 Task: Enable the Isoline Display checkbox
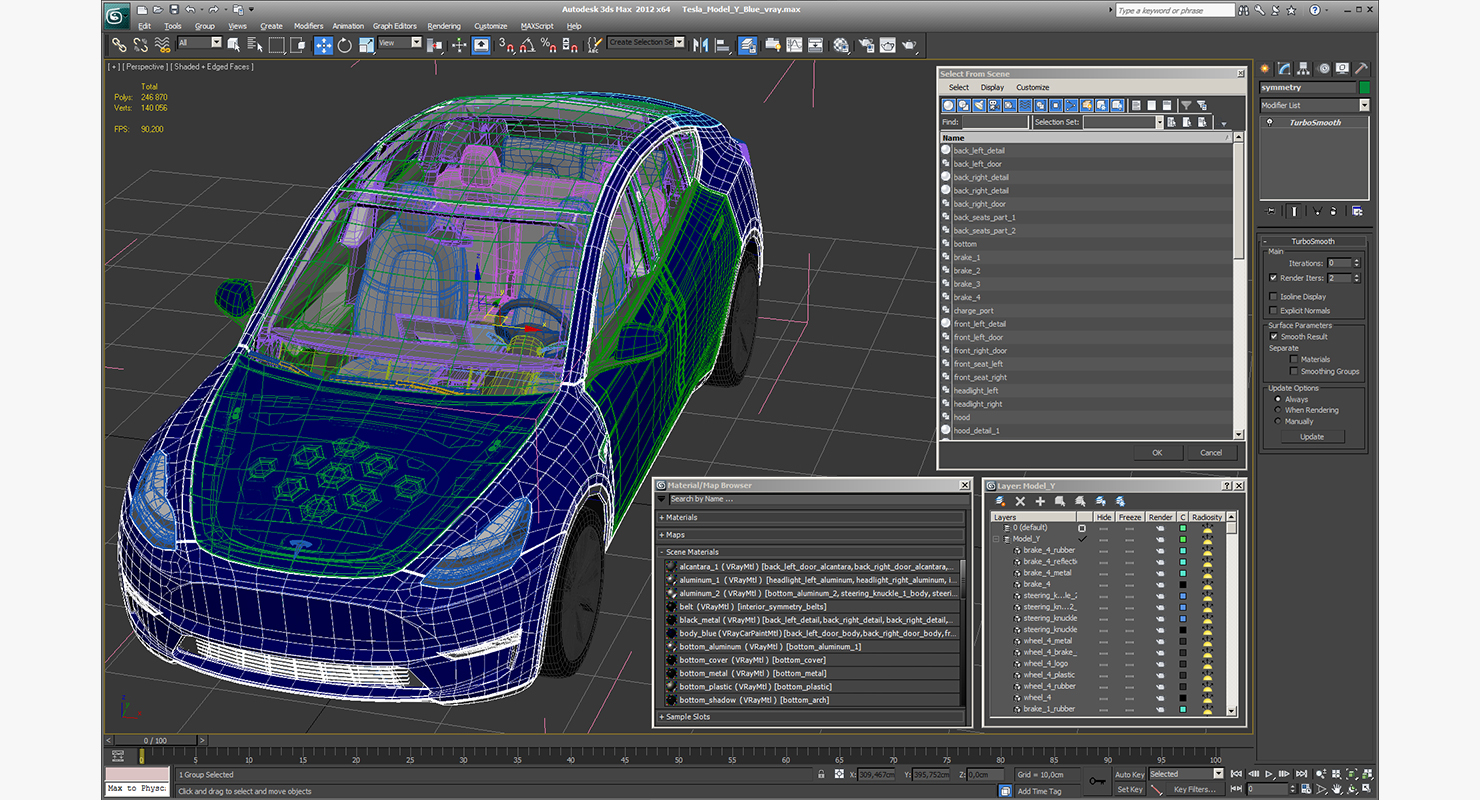pyautogui.click(x=1273, y=296)
